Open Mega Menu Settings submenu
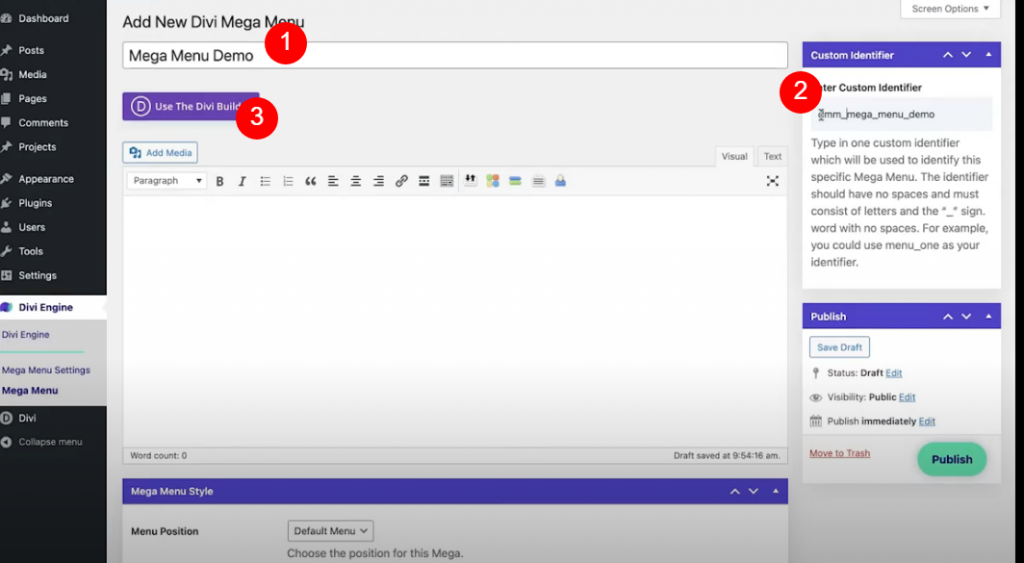Screen dimensions: 1024x563 pyautogui.click(x=46, y=370)
